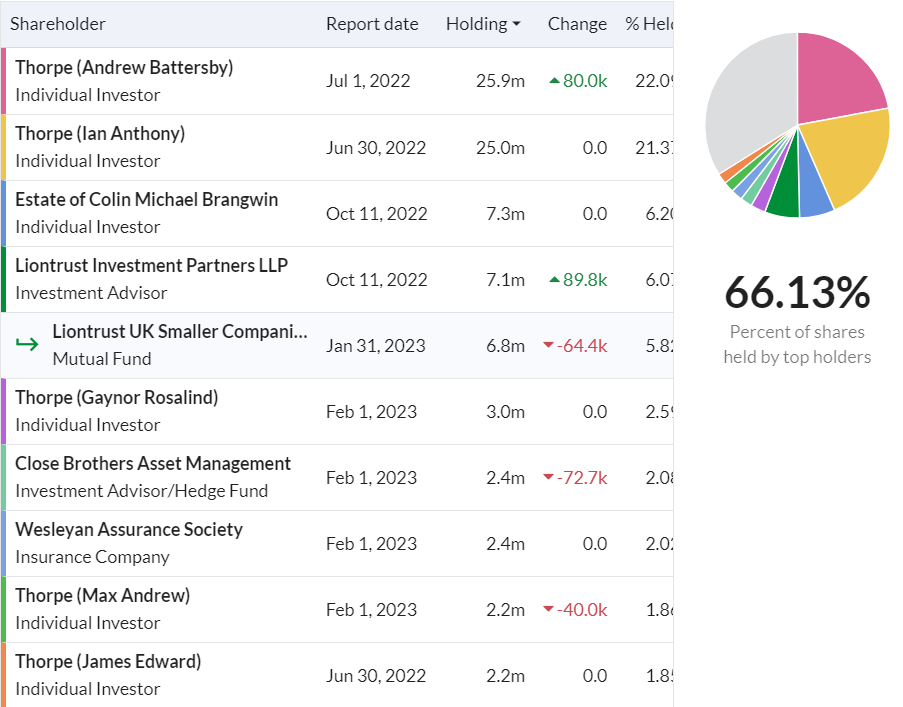
Task: Click 'Mutual Fund' under Liontrust UK Smaller Companies
Action: pyautogui.click(x=102, y=359)
